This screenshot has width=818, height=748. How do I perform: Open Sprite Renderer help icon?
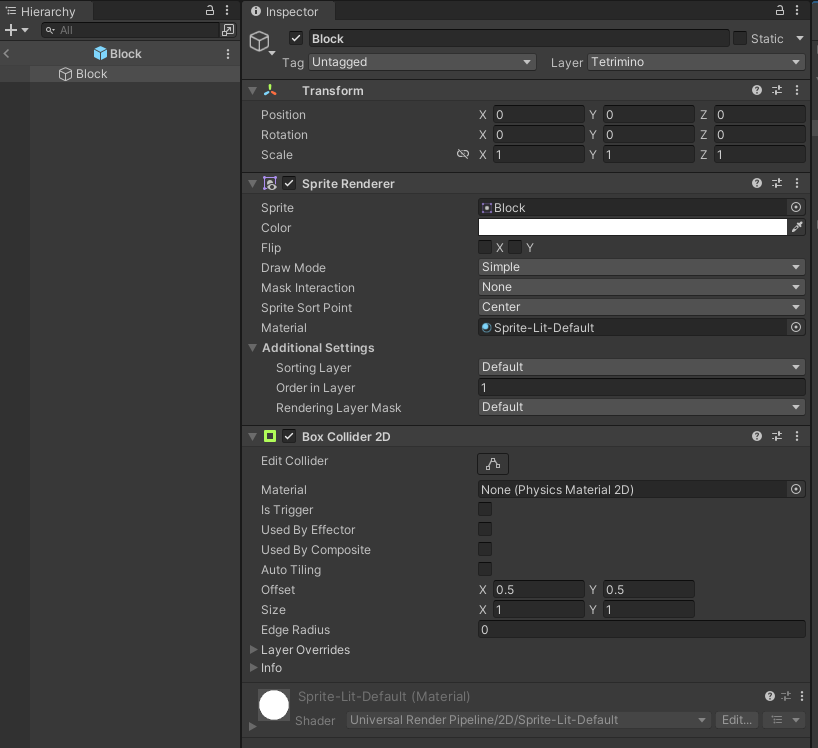pyautogui.click(x=757, y=183)
